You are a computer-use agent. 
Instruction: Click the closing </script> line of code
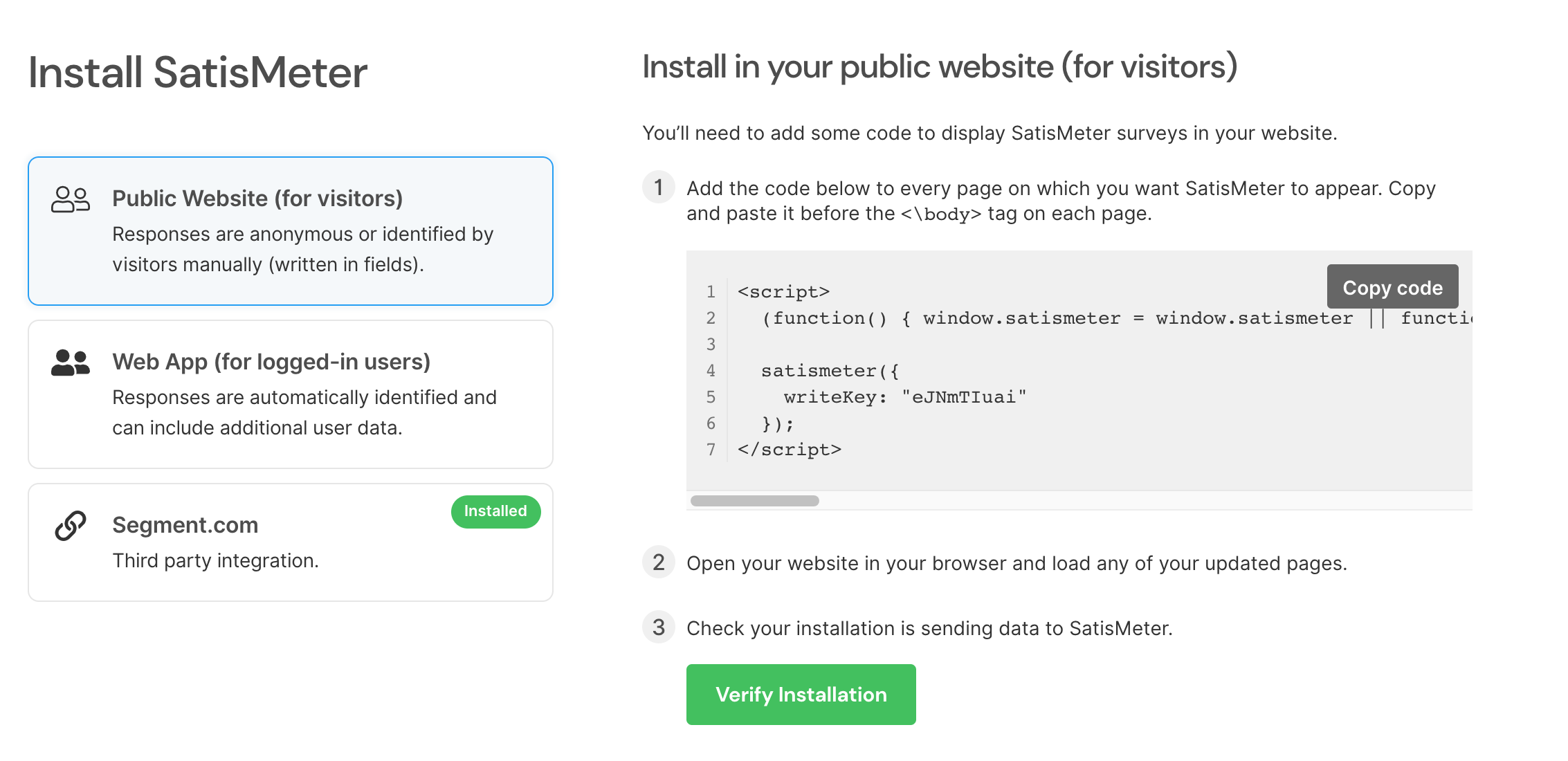point(790,450)
